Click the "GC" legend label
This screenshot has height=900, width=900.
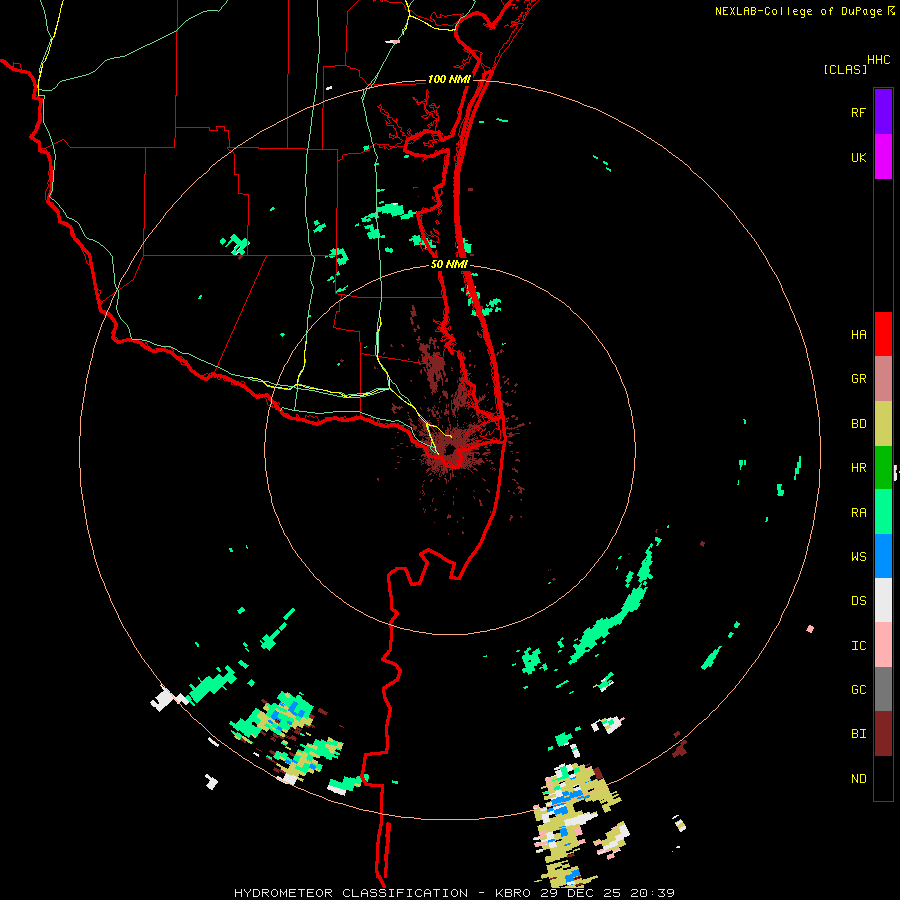coord(858,690)
